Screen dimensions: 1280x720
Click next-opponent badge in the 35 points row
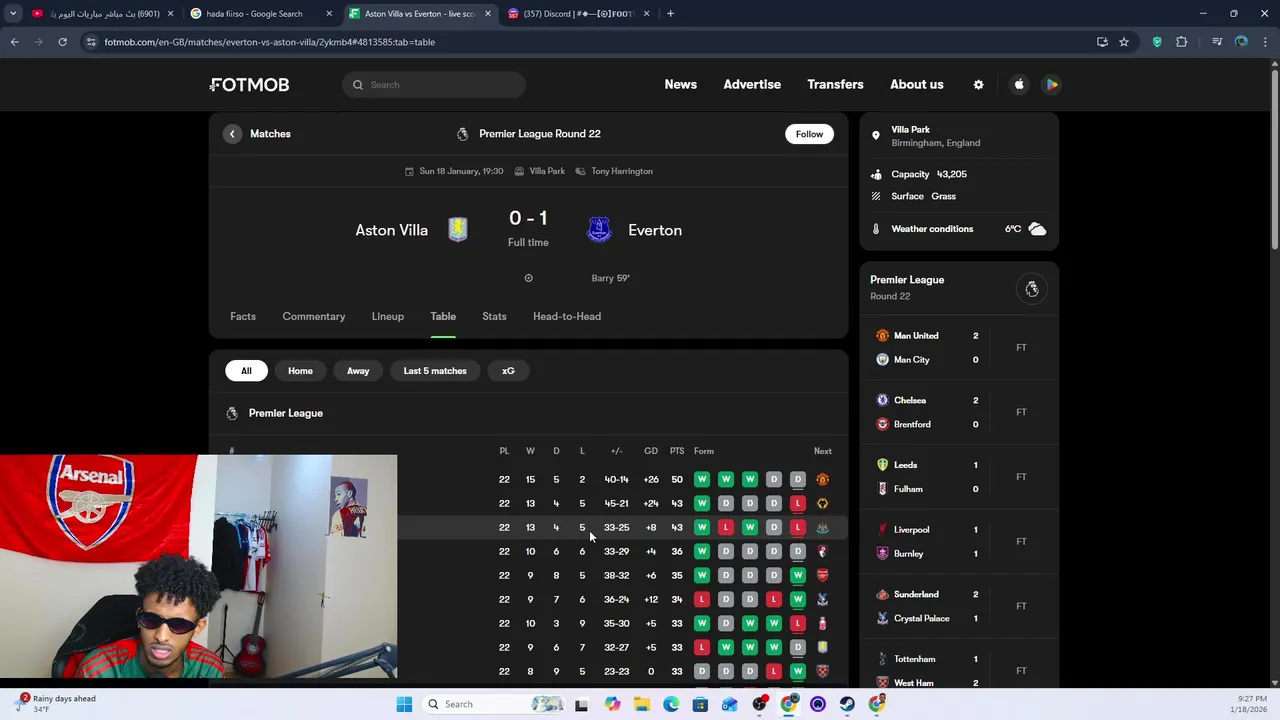click(822, 575)
